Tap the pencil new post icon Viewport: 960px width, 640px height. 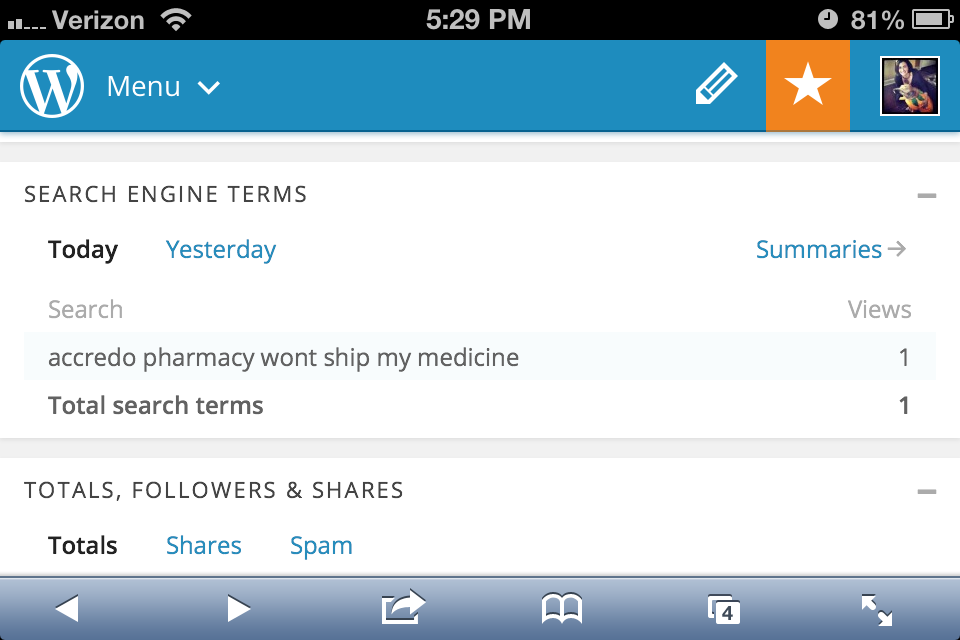716,86
